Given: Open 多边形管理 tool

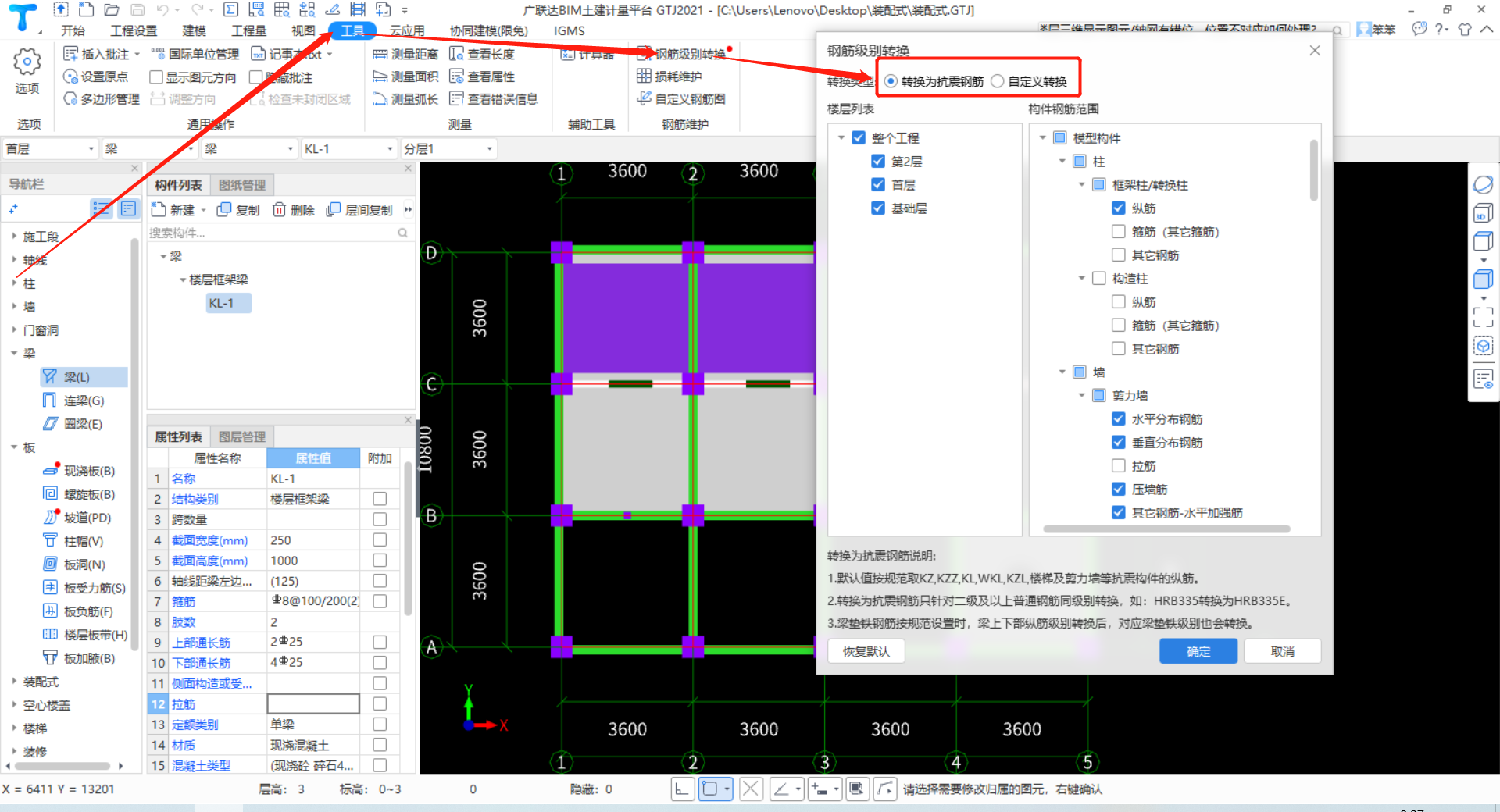Looking at the screenshot, I should 102,99.
